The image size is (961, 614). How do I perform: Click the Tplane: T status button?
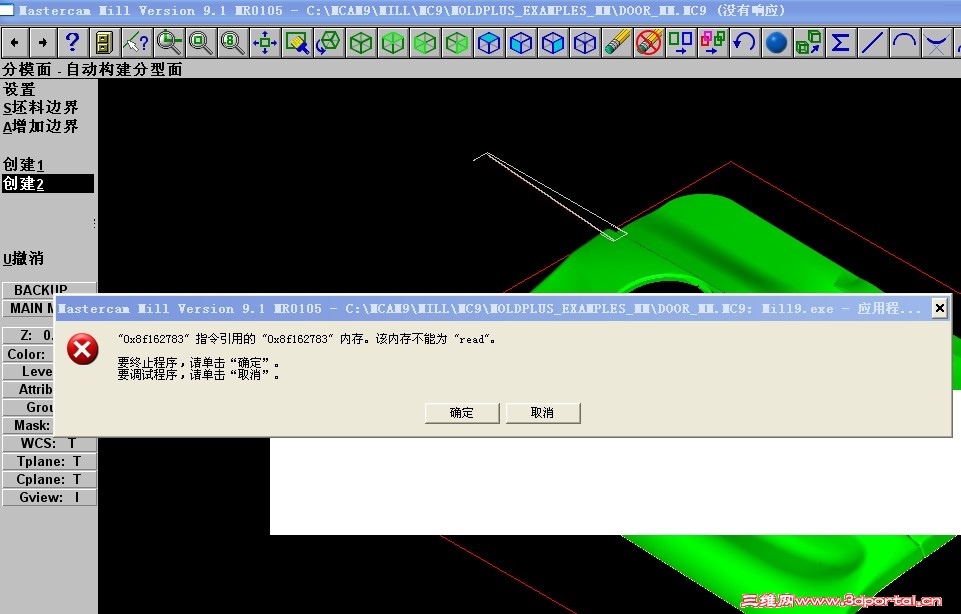click(x=49, y=461)
